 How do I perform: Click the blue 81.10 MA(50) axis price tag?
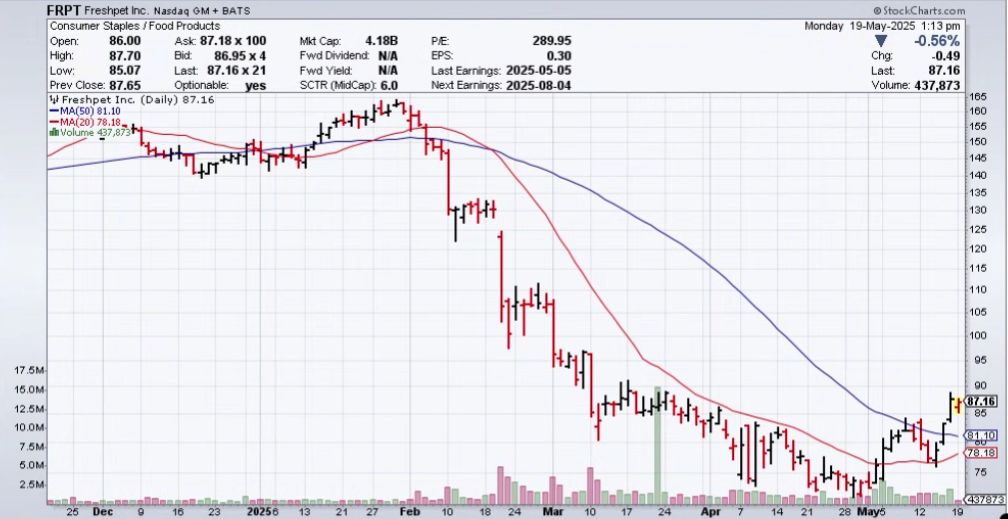pos(981,436)
